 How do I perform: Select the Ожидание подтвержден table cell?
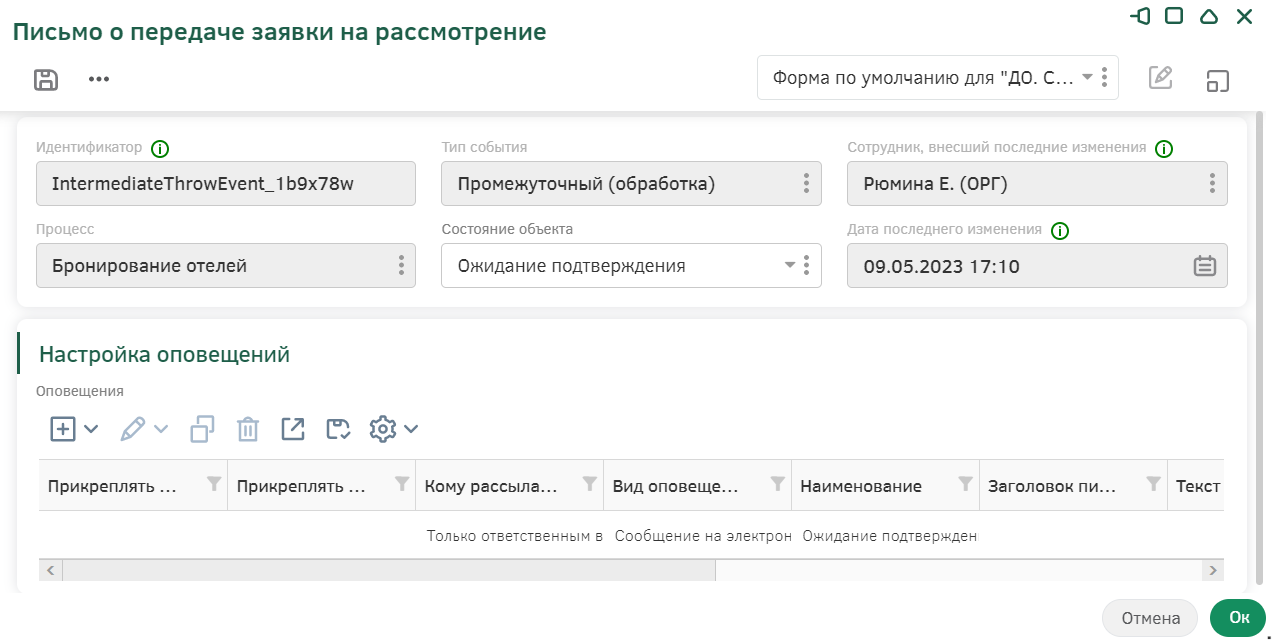click(x=889, y=536)
